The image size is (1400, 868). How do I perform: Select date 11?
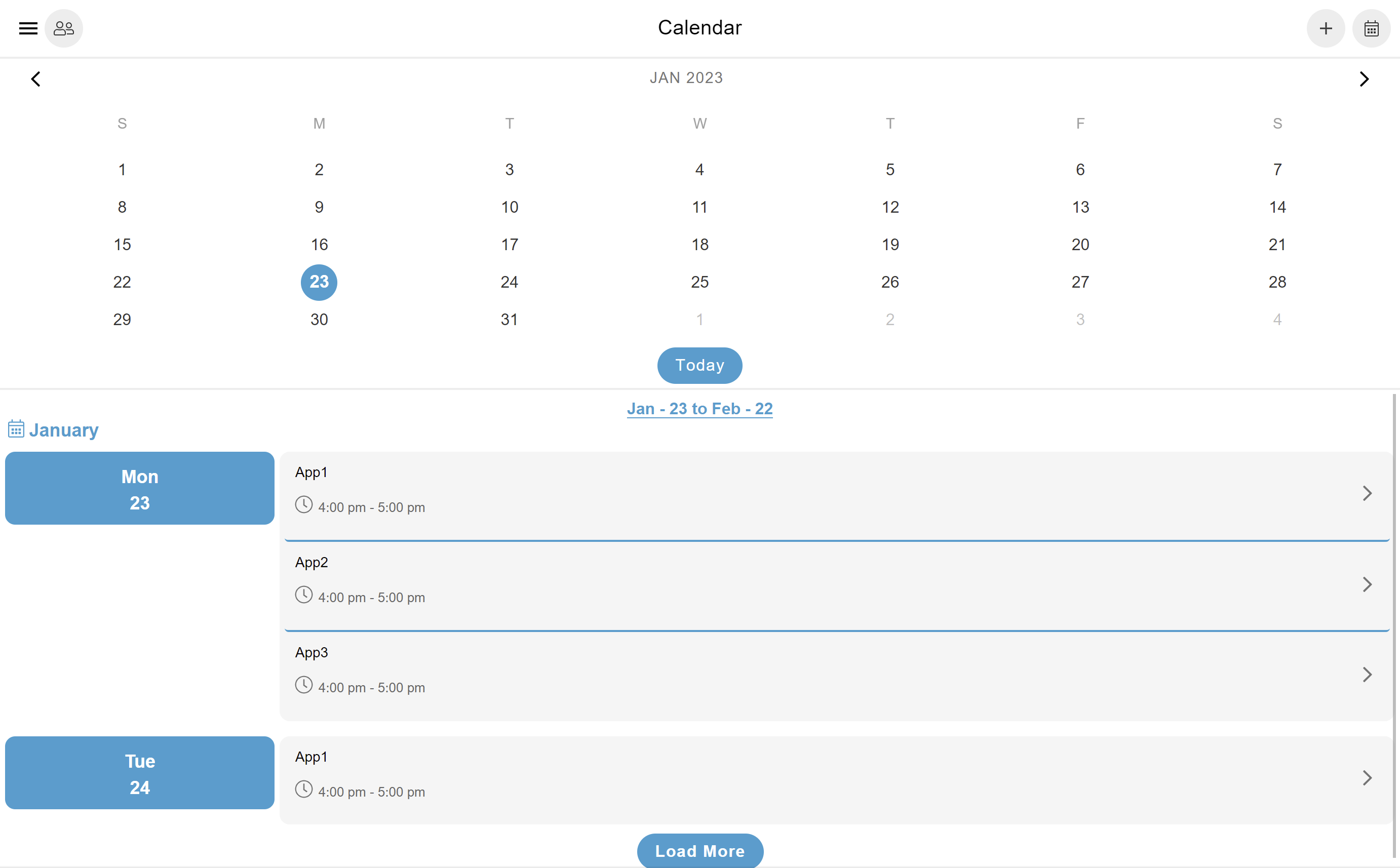pos(699,207)
